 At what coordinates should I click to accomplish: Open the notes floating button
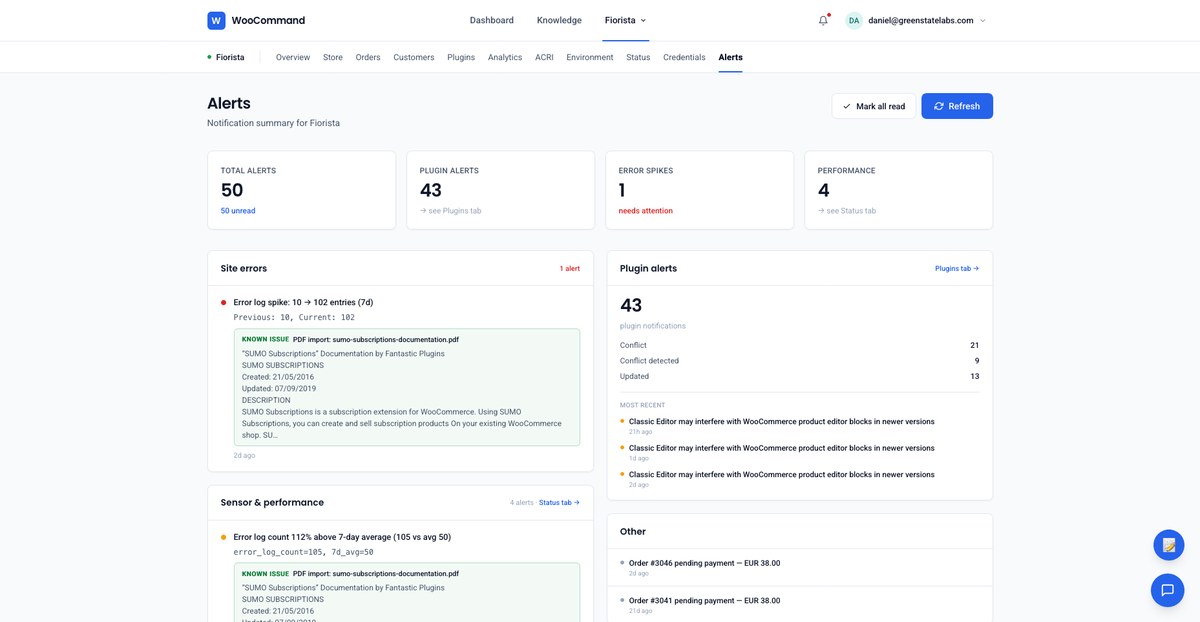pos(1168,545)
